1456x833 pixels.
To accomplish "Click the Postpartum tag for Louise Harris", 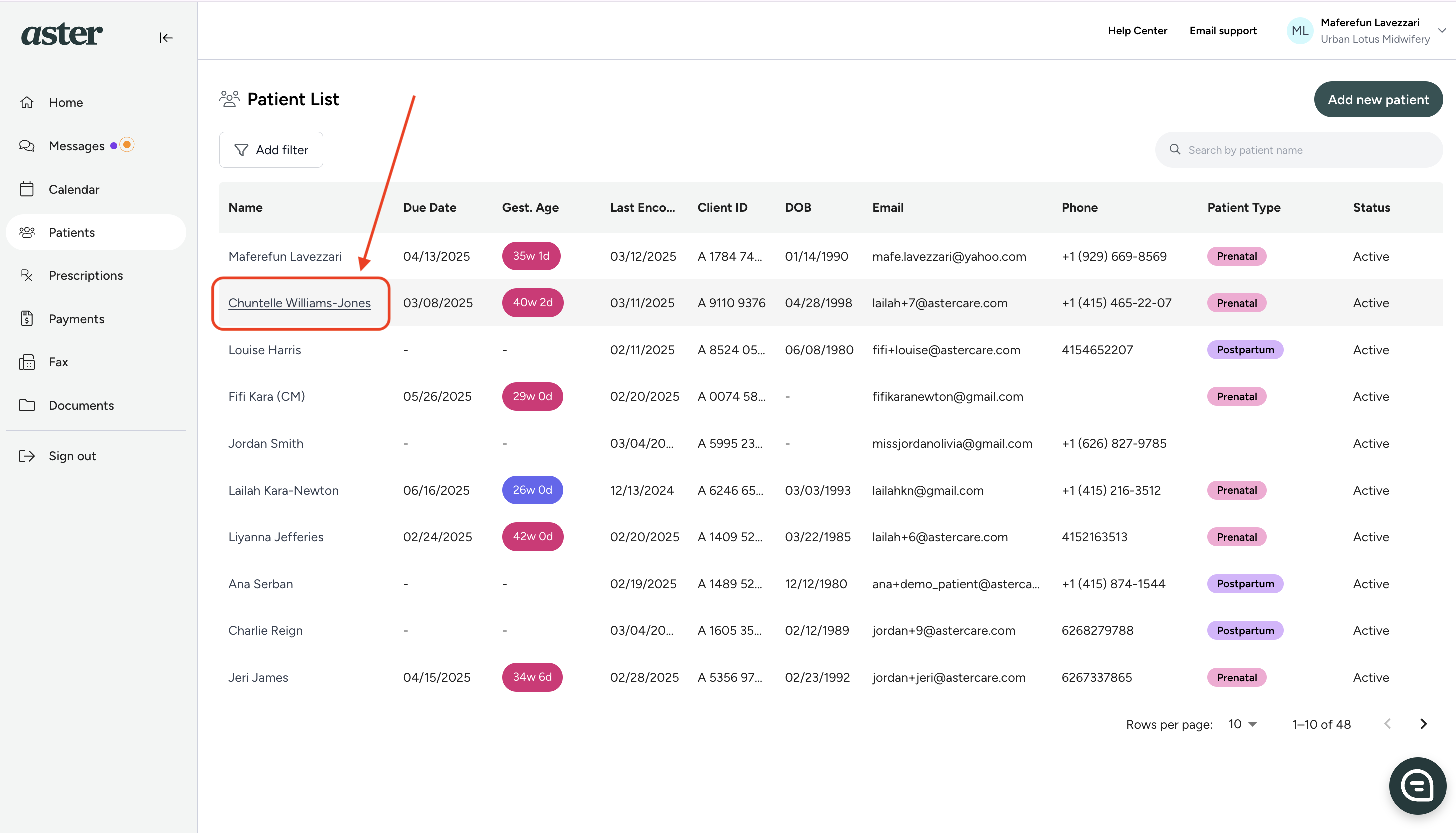I will pos(1245,350).
